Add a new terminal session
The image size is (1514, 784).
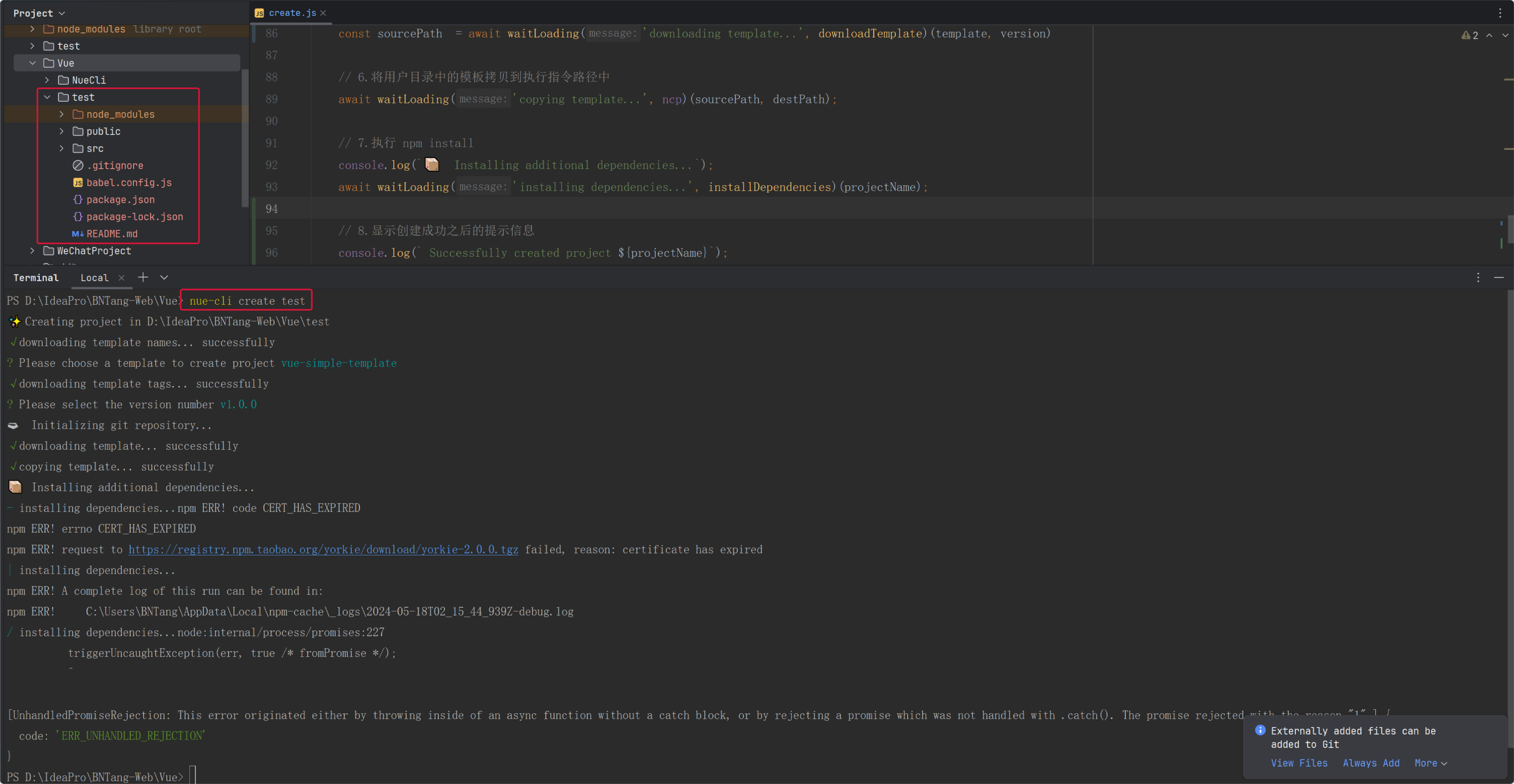click(143, 277)
